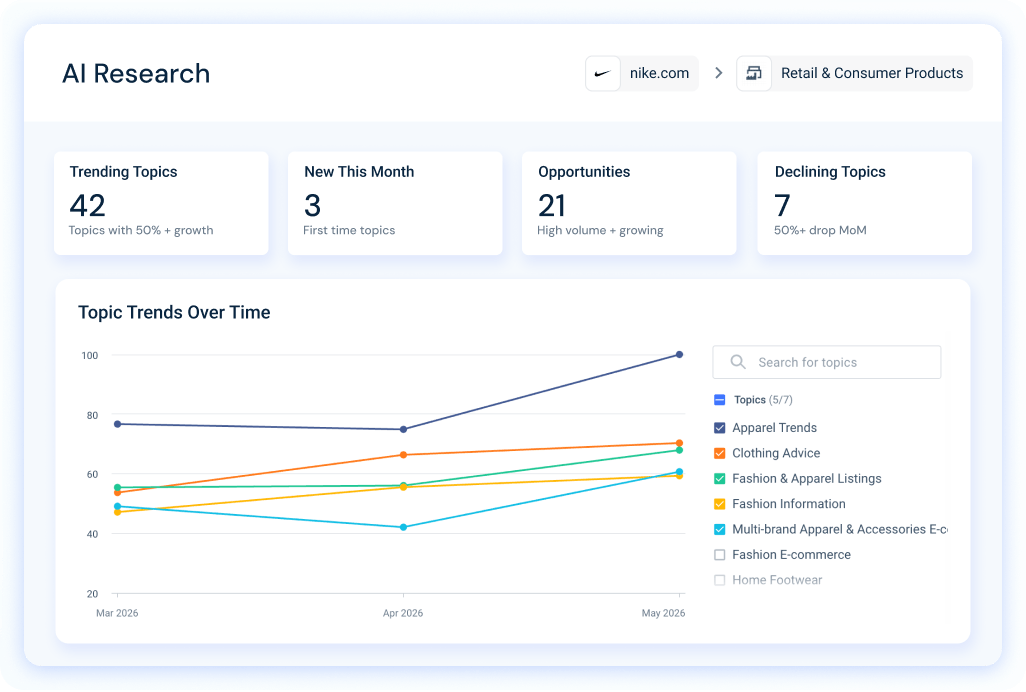
Task: Uncheck the Clothing Advice topic
Action: tap(719, 453)
